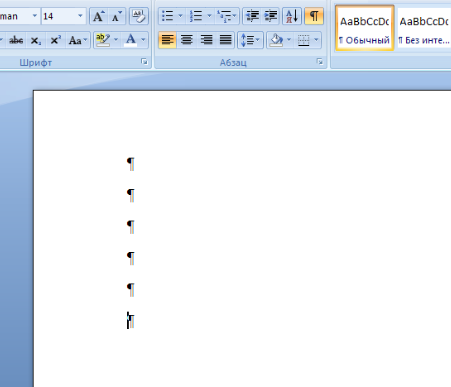The image size is (451, 387).
Task: Open the shading color dropdown arrow
Action: coord(289,40)
